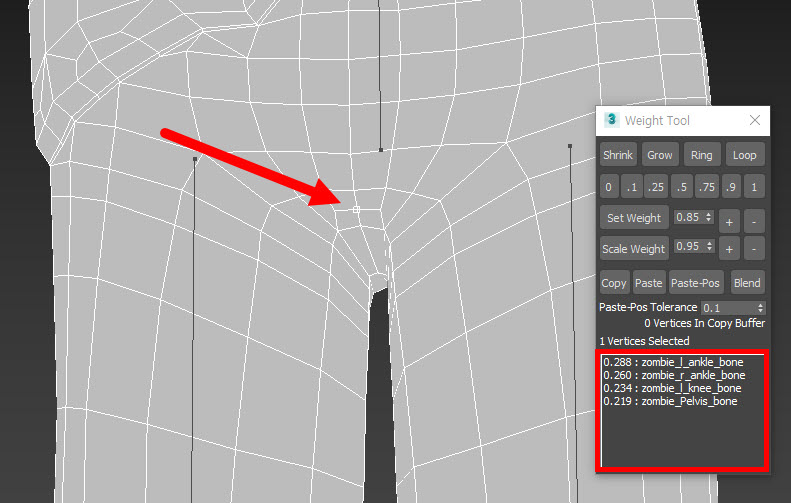Click the Set Weight button

(x=634, y=218)
